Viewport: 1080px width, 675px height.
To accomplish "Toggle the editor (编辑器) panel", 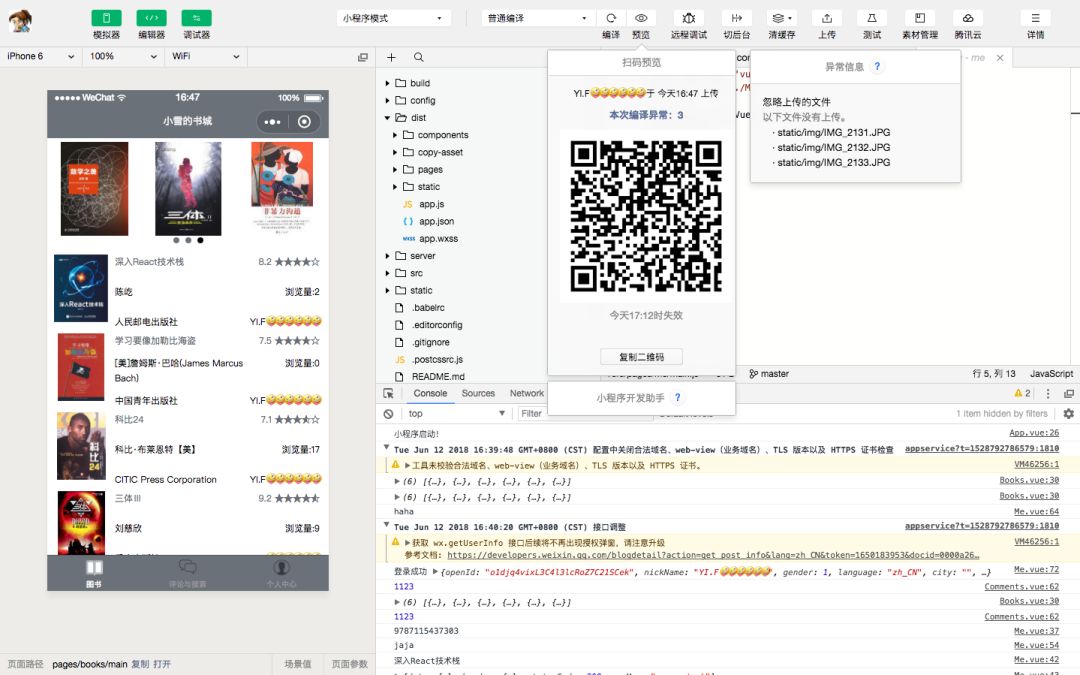I will click(152, 18).
